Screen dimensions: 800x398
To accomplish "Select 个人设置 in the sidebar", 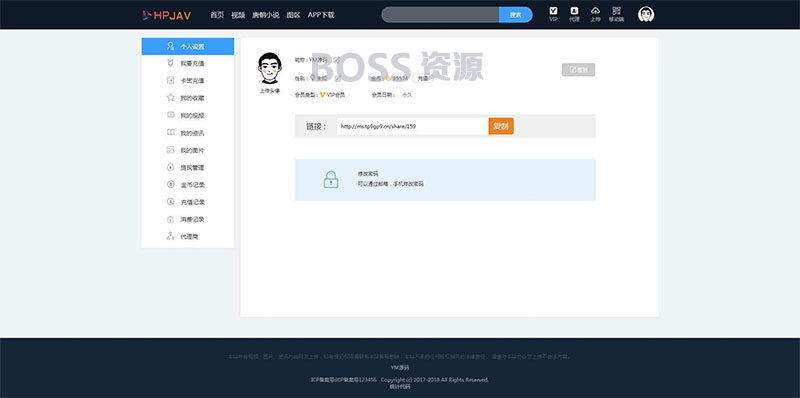I will pos(188,46).
